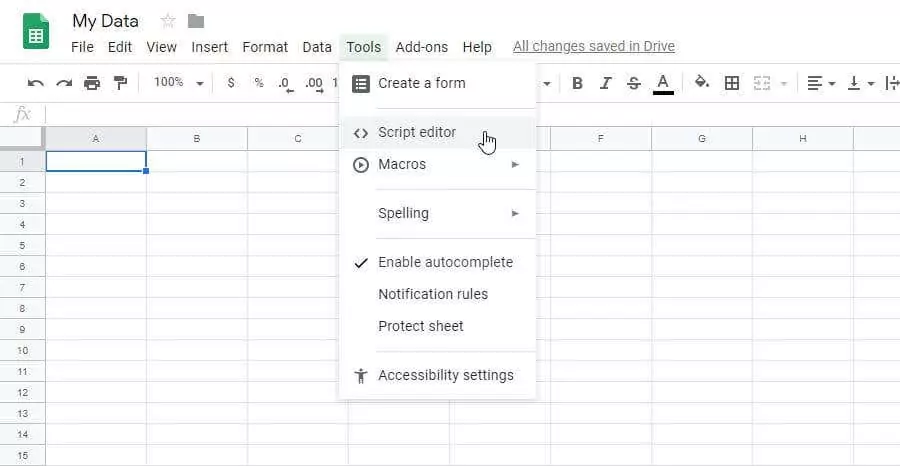
Task: Open the View menu
Action: point(161,47)
